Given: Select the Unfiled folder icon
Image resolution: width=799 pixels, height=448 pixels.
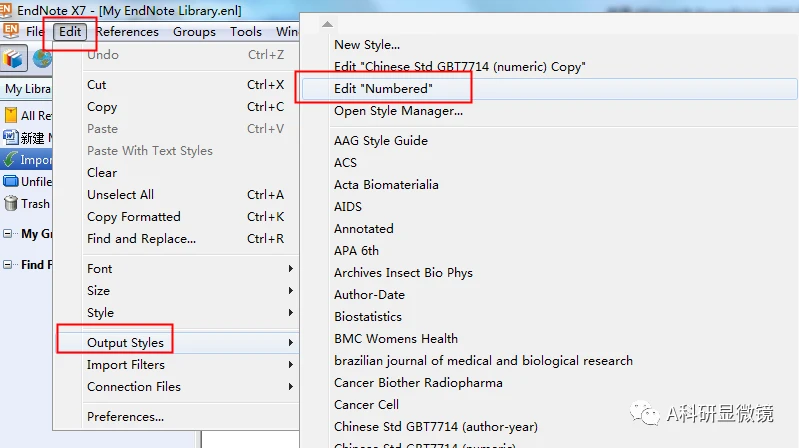Looking at the screenshot, I should pyautogui.click(x=10, y=181).
